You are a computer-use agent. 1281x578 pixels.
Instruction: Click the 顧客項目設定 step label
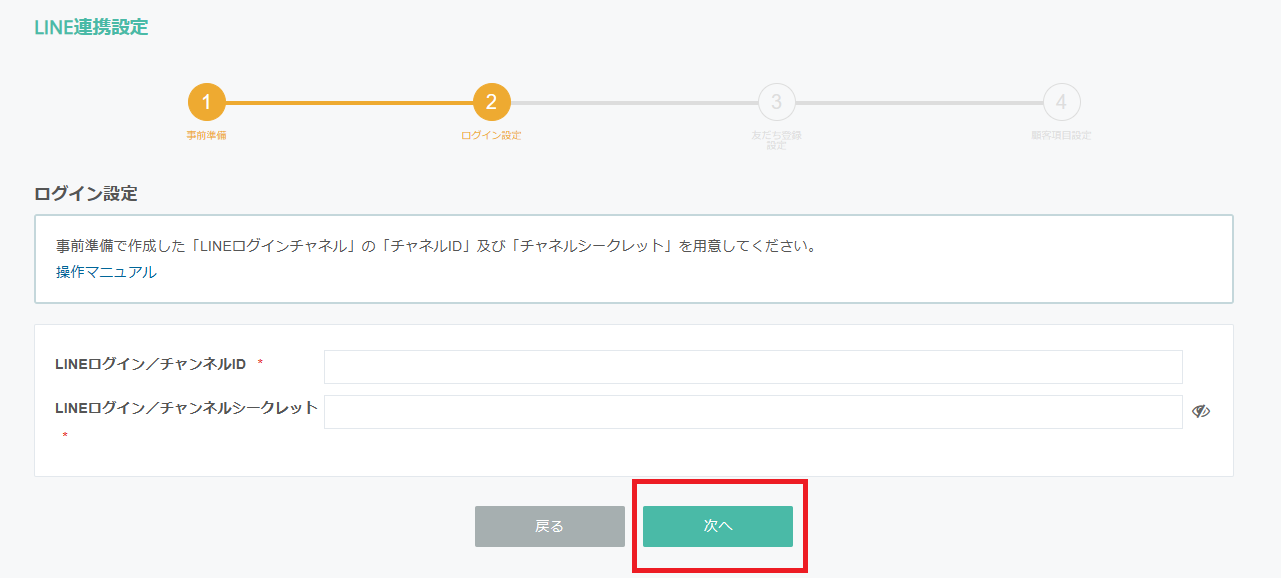(x=1061, y=135)
